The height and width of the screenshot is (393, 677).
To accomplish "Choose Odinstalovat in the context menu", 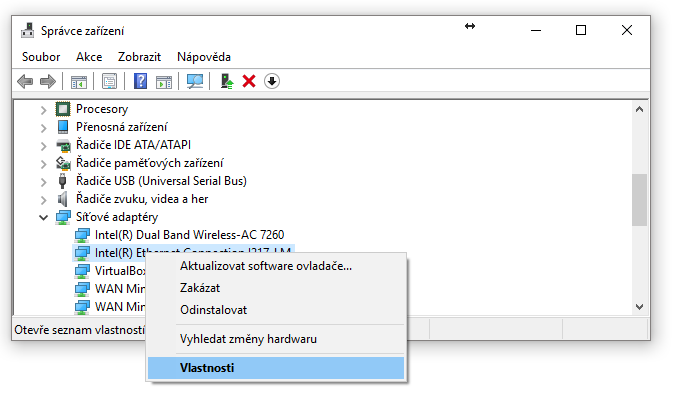I will (x=275, y=310).
